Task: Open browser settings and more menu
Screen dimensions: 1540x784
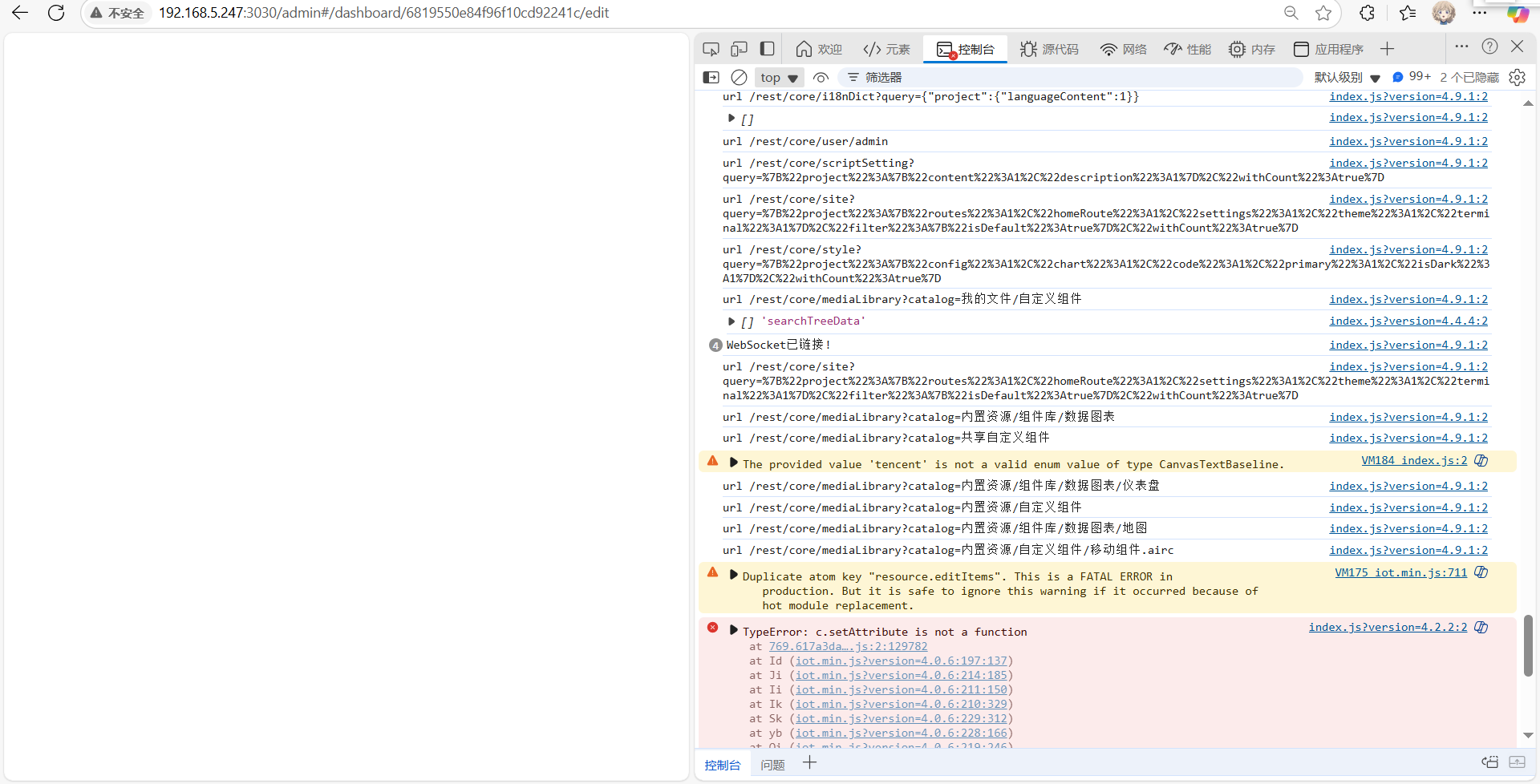Action: coord(1480,13)
